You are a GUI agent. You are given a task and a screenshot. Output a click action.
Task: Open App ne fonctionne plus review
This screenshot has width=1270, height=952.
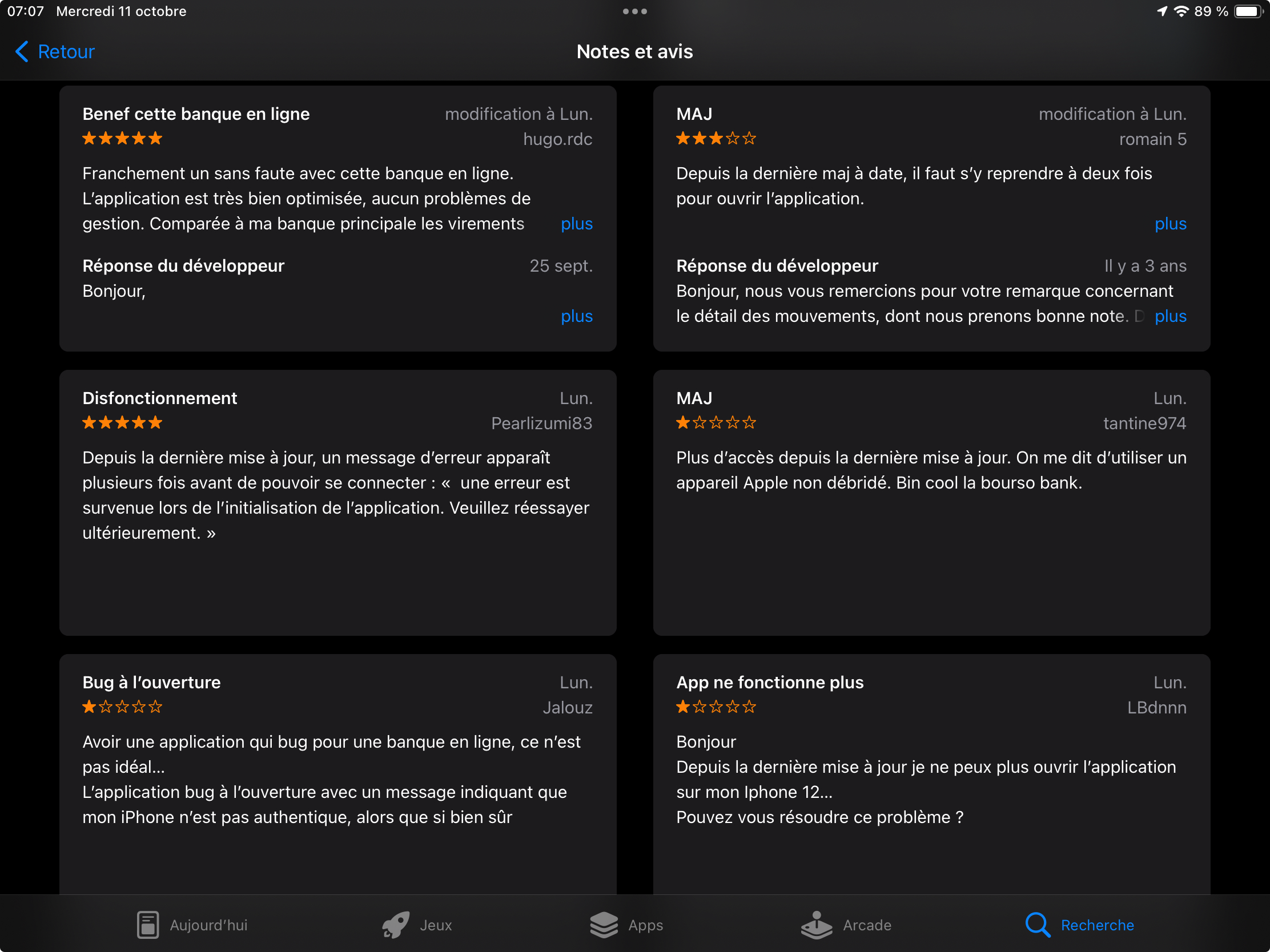point(931,774)
